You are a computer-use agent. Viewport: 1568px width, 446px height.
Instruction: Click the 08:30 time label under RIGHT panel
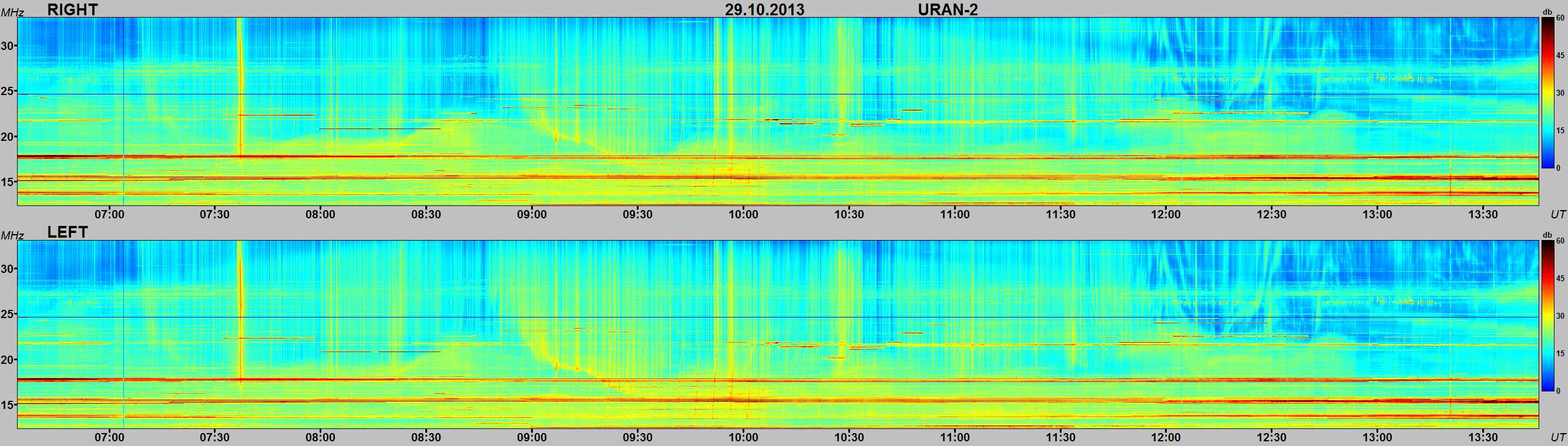point(426,214)
